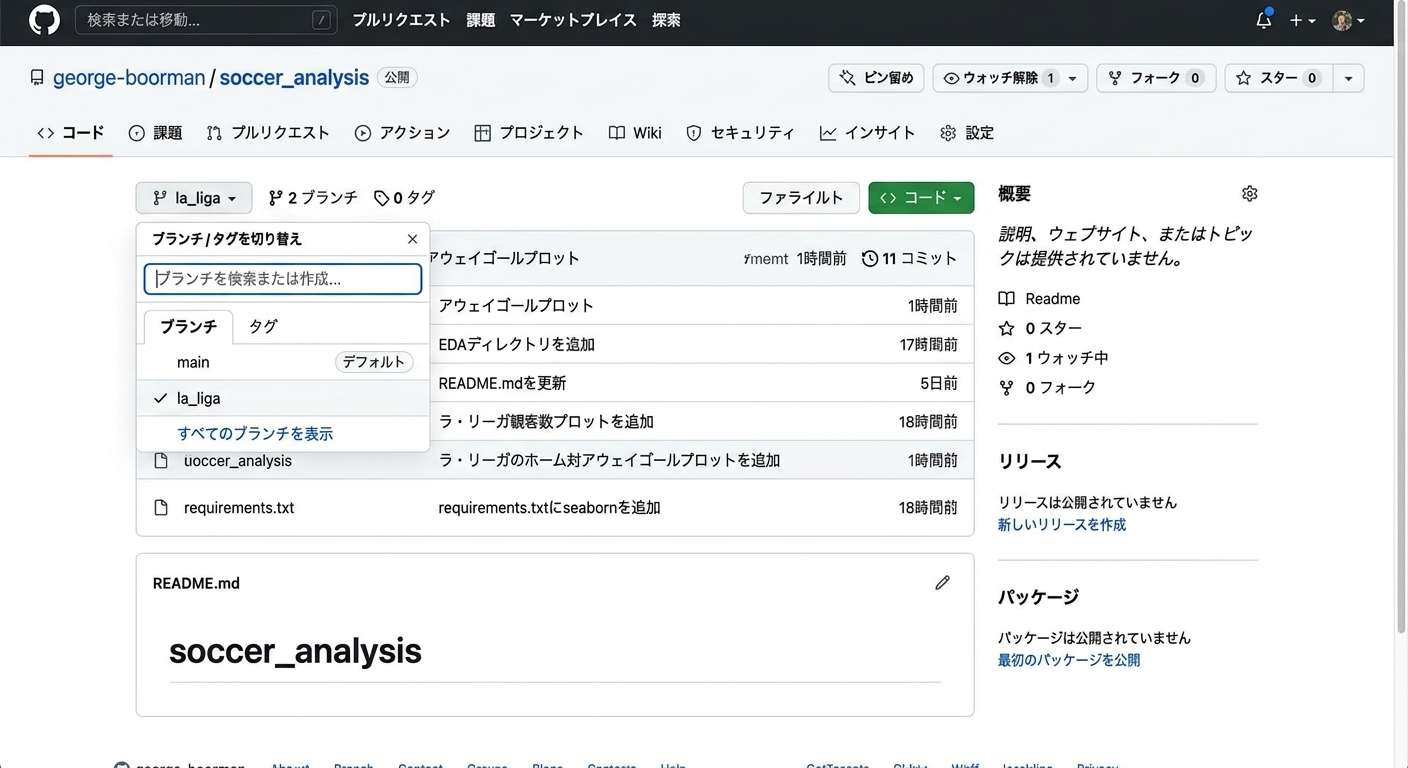This screenshot has height=768, width=1408.
Task: Open the 2 ブランチ branches link
Action: (x=313, y=198)
